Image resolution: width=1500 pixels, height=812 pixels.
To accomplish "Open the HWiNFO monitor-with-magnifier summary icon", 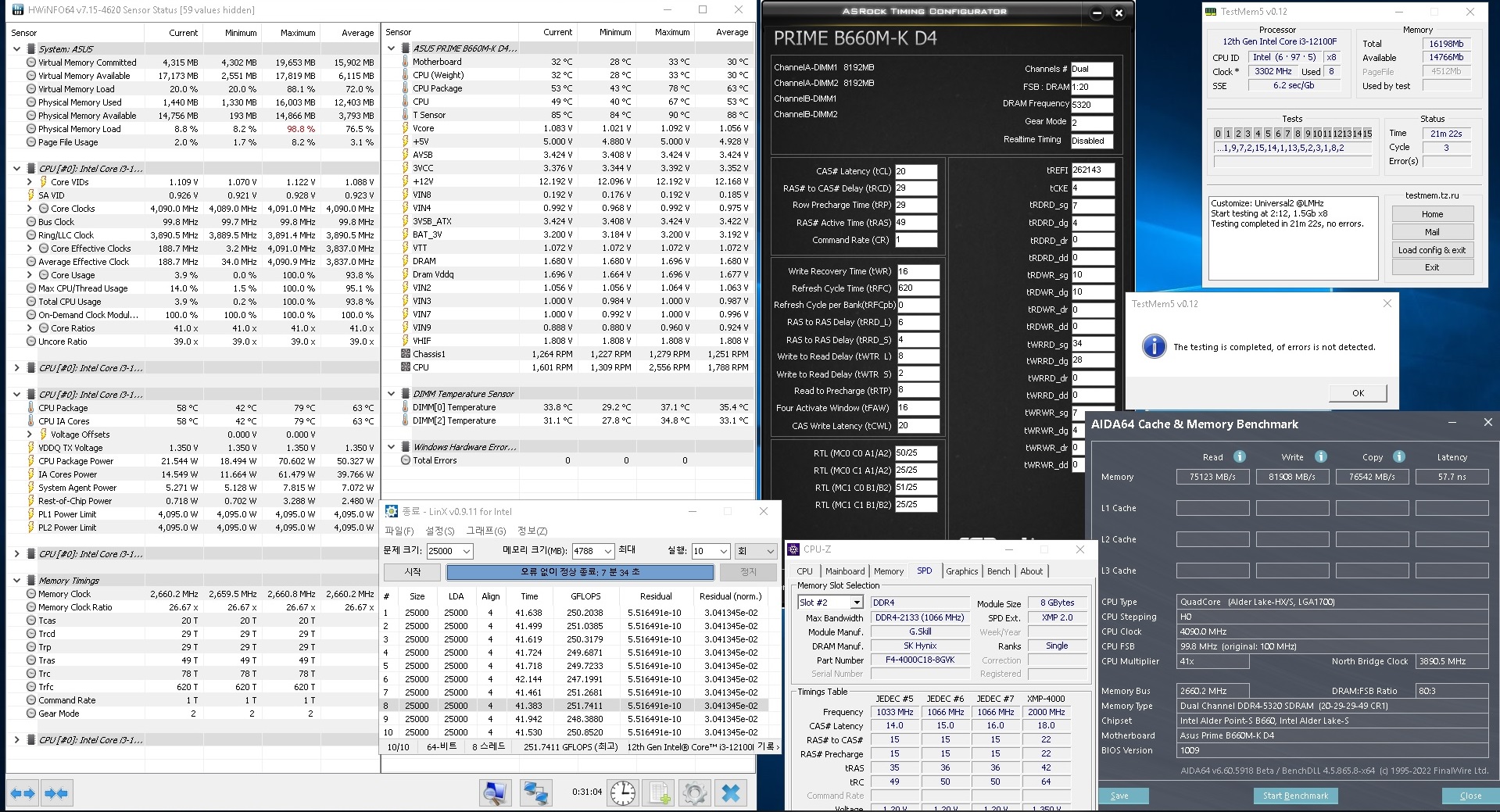I will point(496,793).
